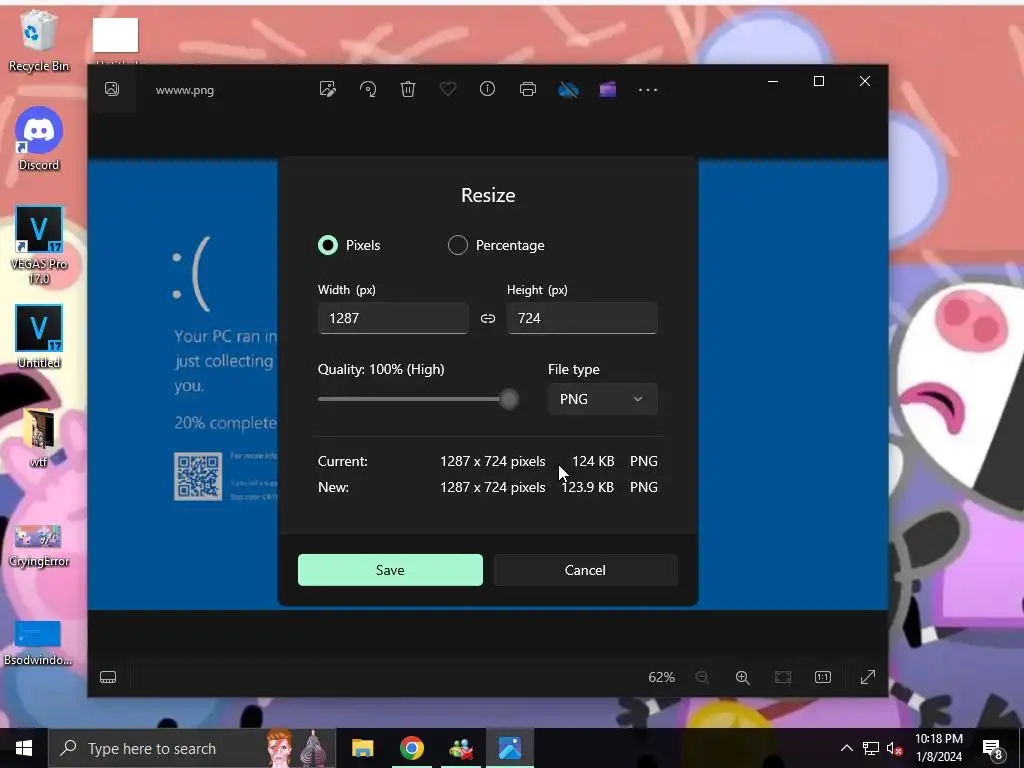Image resolution: width=1024 pixels, height=768 pixels.
Task: Open the Edit image tool in Photos
Action: click(x=328, y=89)
